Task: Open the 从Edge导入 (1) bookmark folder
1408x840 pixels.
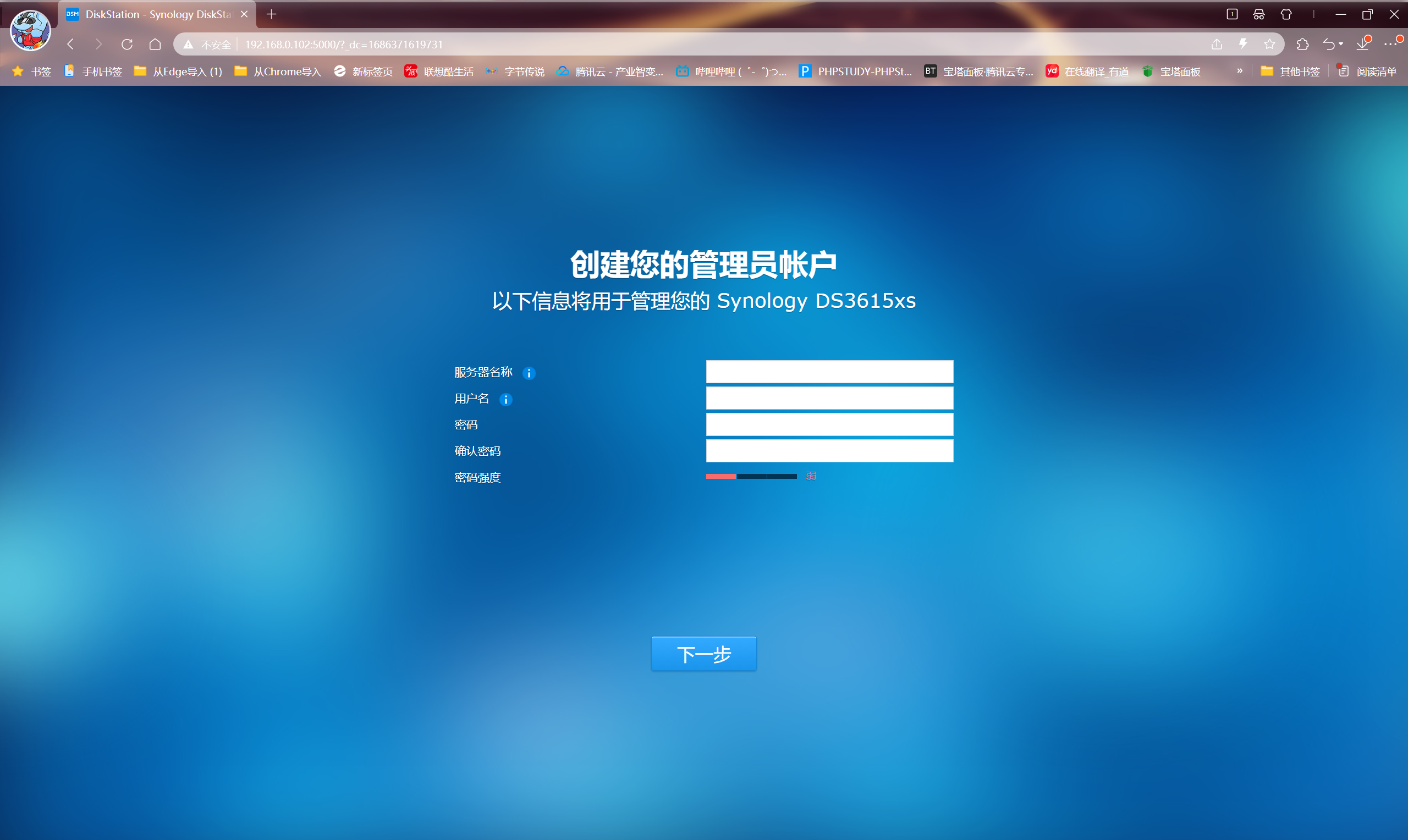Action: click(178, 71)
